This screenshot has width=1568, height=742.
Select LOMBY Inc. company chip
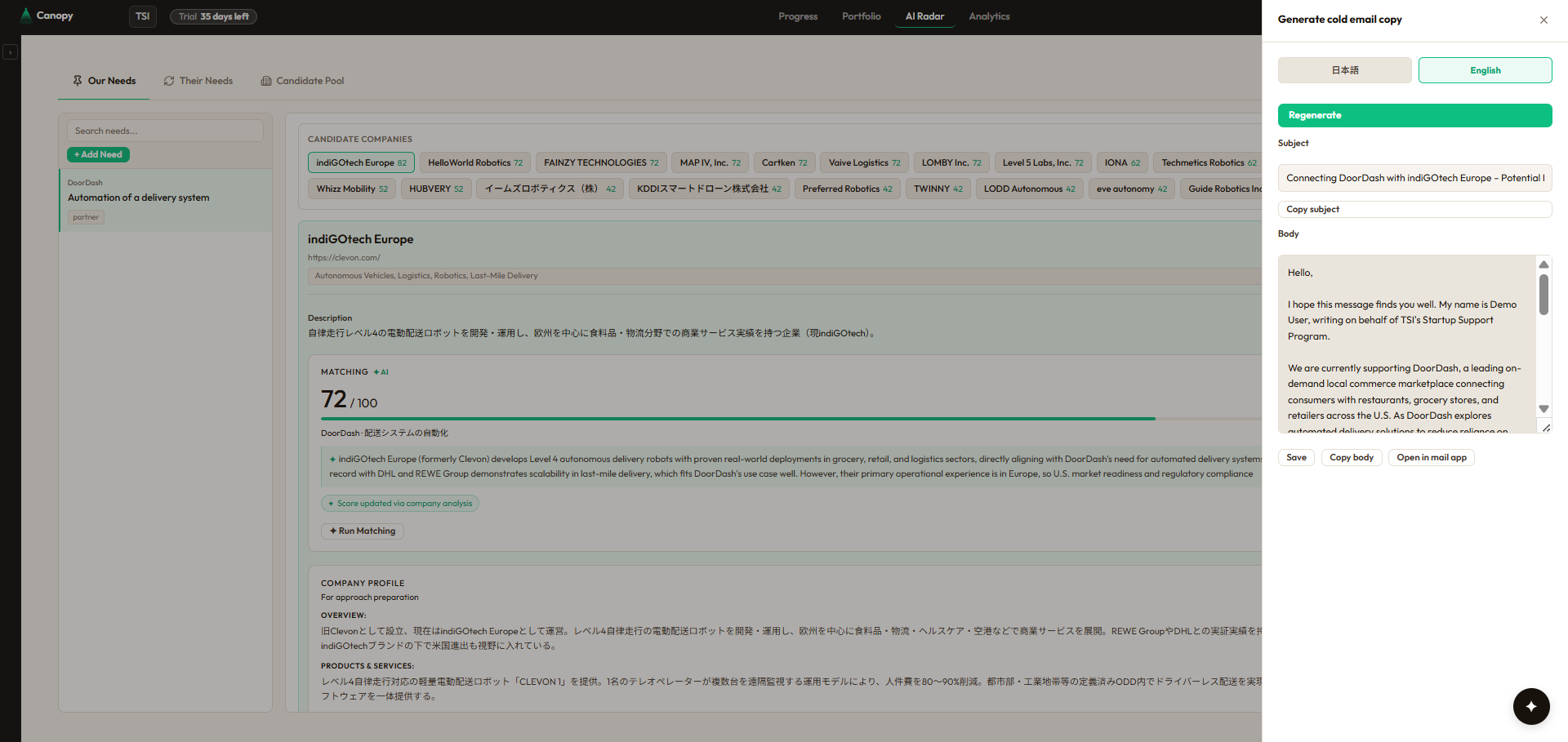pyautogui.click(x=951, y=162)
